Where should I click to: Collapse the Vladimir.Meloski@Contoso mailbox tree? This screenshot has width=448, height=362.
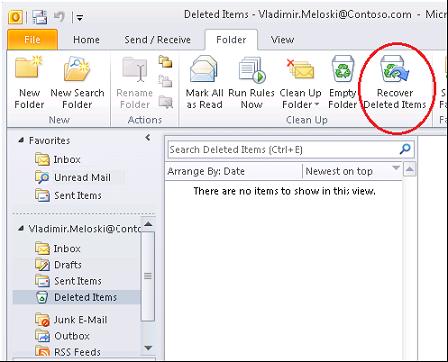(21, 228)
